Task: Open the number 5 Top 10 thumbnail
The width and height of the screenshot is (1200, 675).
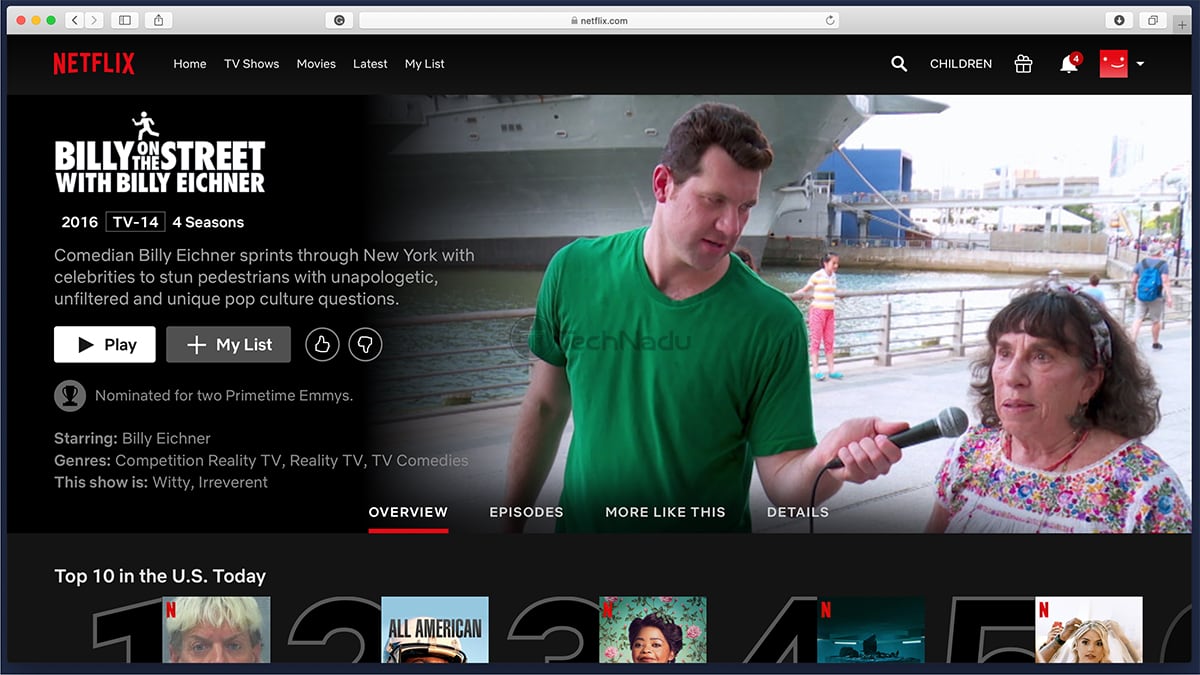Action: [x=1089, y=630]
